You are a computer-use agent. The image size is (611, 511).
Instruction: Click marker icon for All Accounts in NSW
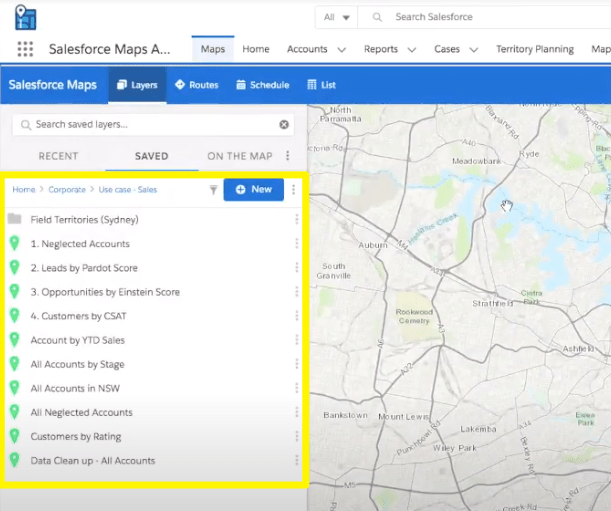[14, 388]
